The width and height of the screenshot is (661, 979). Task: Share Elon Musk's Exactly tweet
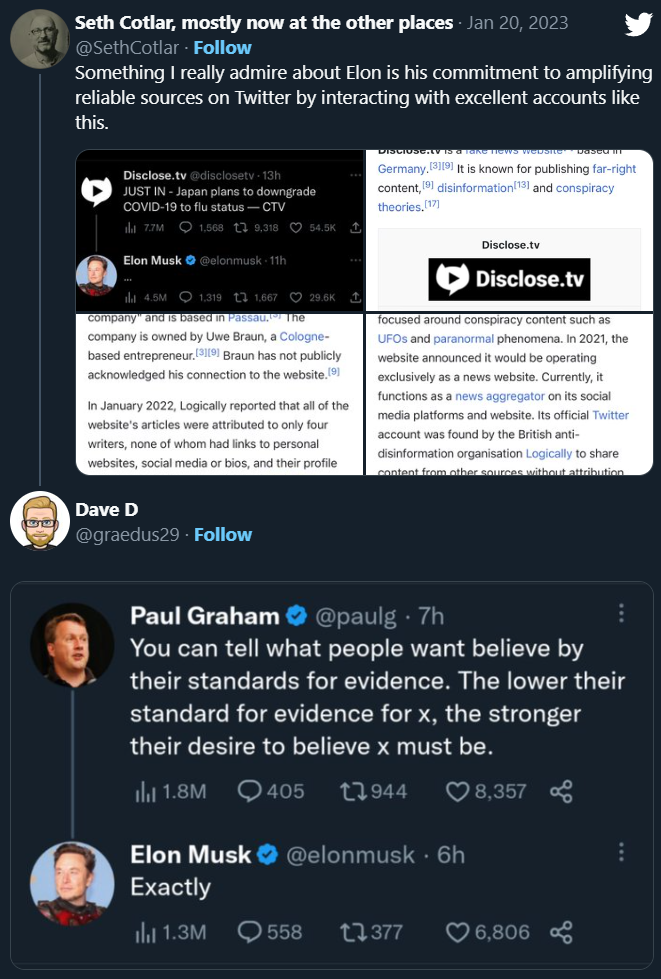(561, 931)
